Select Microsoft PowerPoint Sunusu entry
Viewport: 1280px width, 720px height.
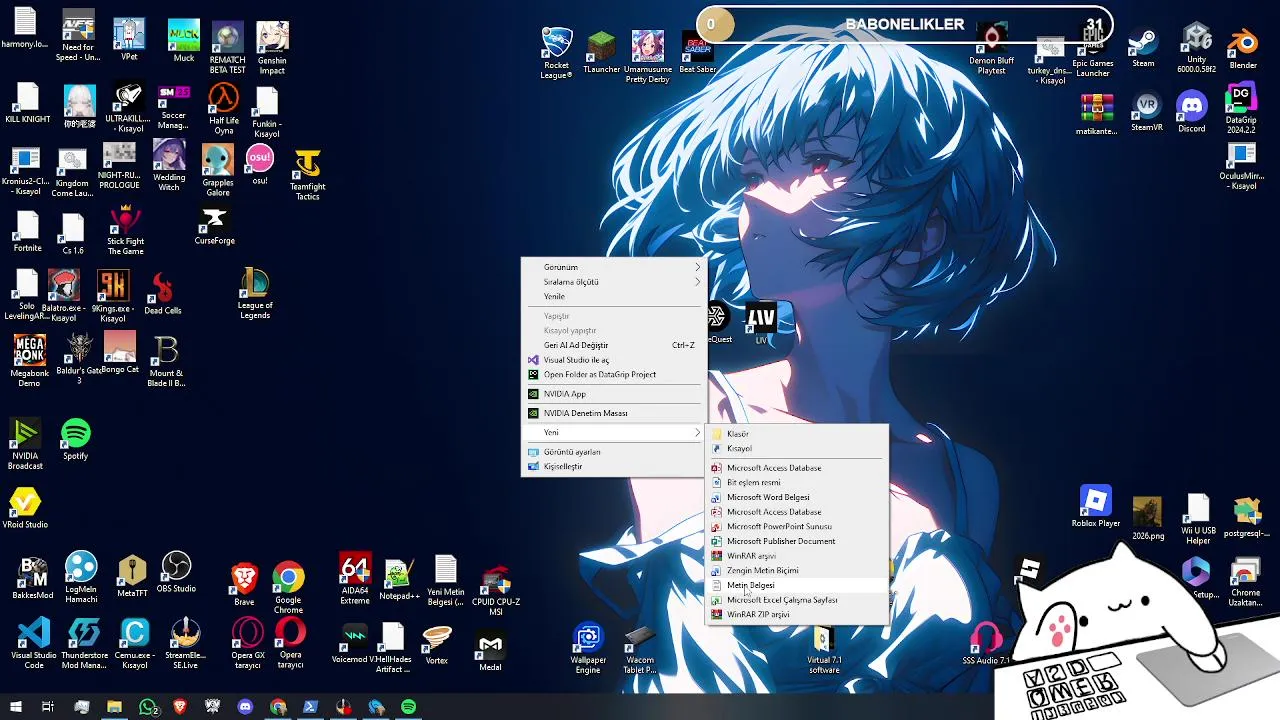(x=796, y=526)
